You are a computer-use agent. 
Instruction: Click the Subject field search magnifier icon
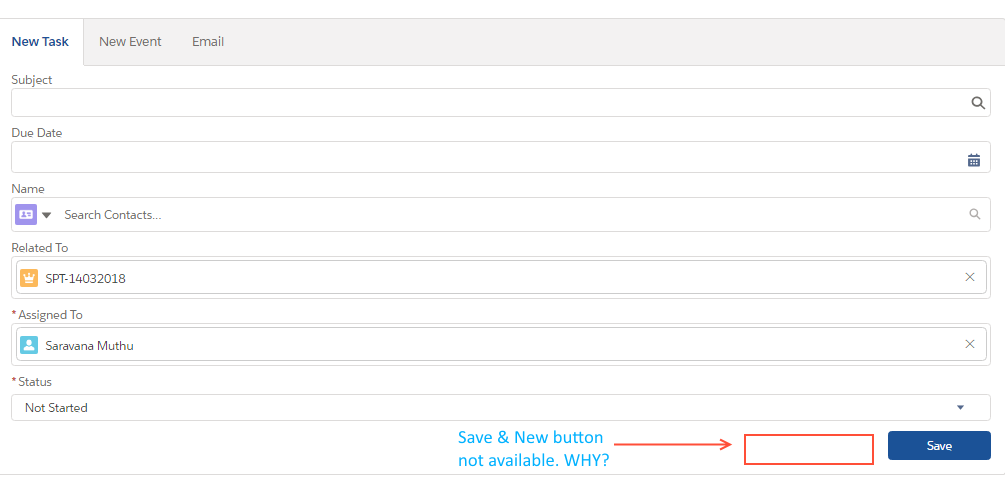pyautogui.click(x=978, y=103)
